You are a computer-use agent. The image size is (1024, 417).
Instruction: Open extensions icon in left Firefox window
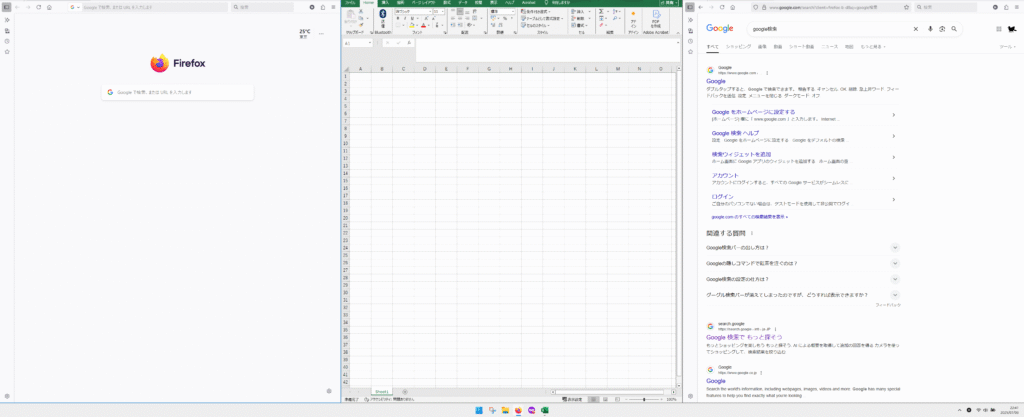tap(323, 7)
